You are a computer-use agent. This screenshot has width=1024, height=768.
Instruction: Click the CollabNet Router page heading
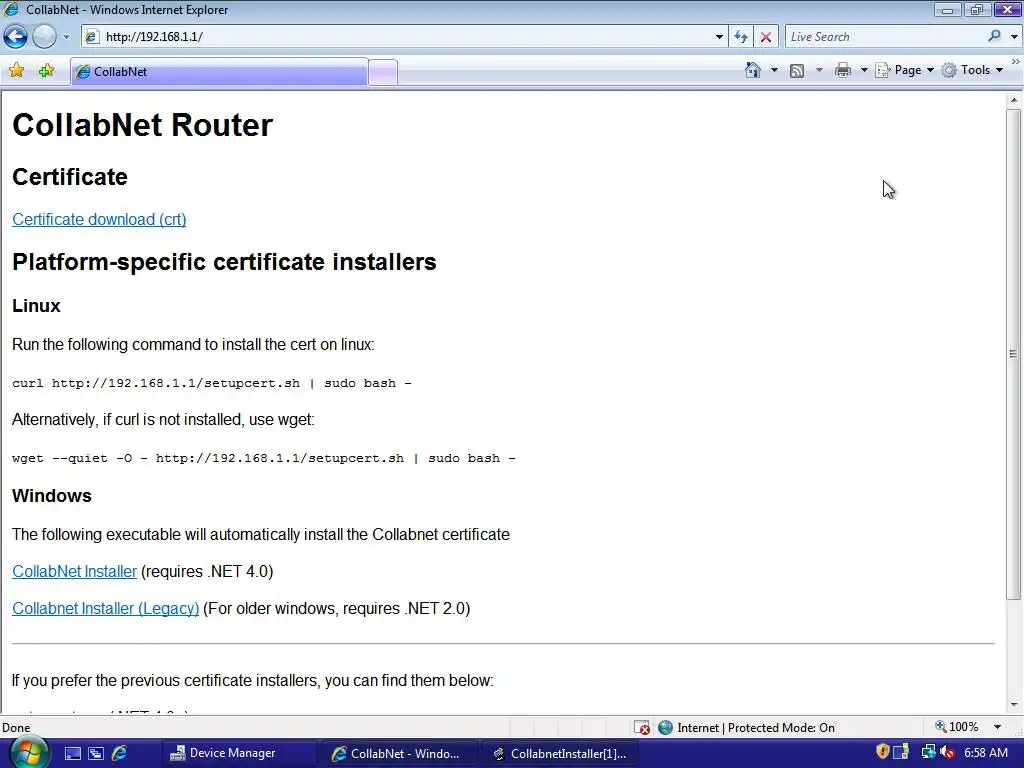(x=142, y=125)
